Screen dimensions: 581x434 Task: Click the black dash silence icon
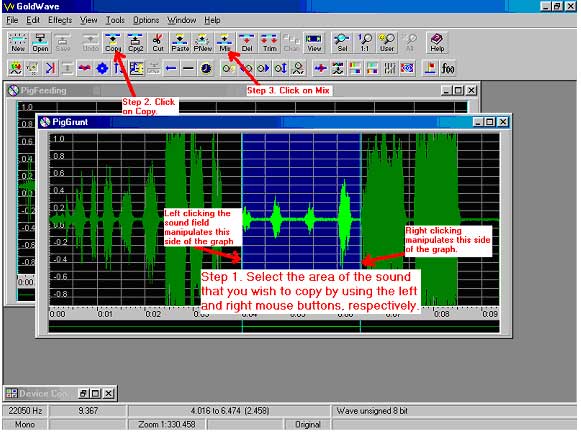[x=188, y=68]
